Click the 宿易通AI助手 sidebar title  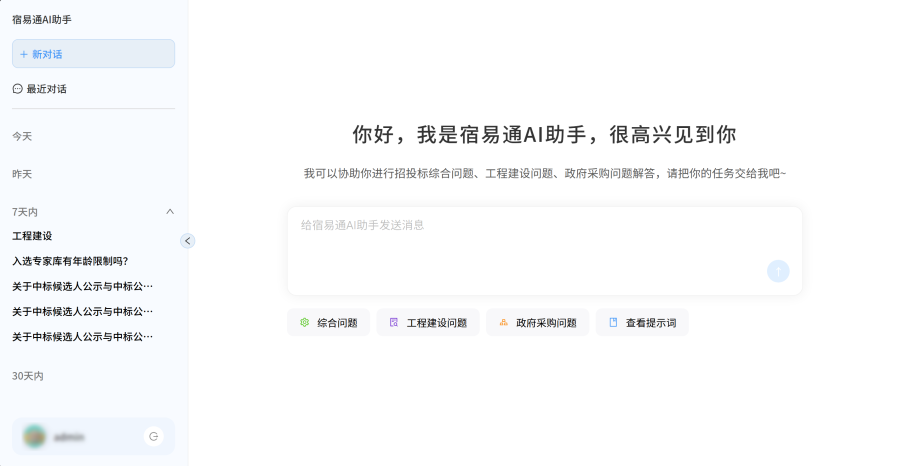pyautogui.click(x=42, y=19)
